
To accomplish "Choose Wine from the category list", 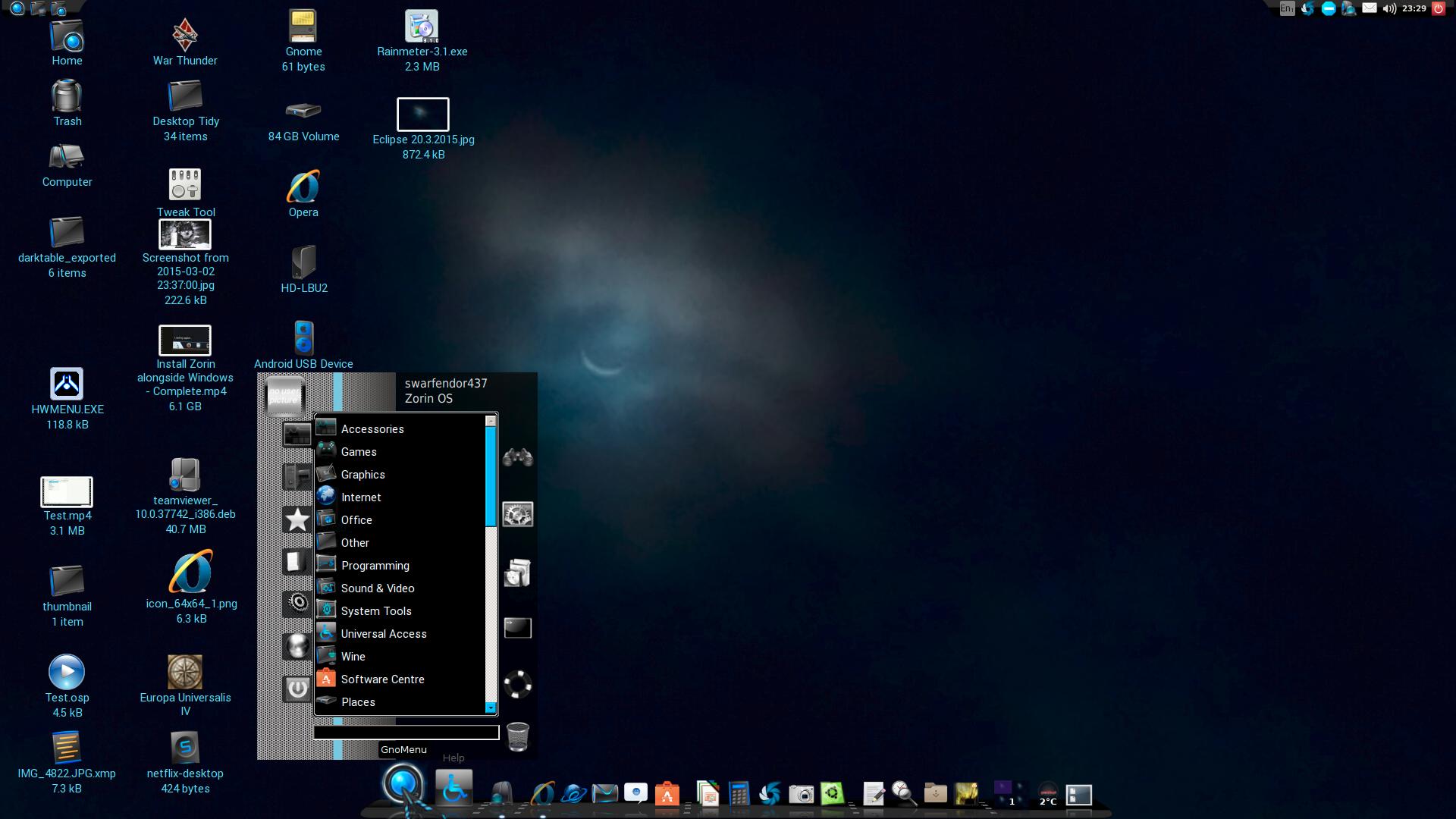I will [x=353, y=657].
